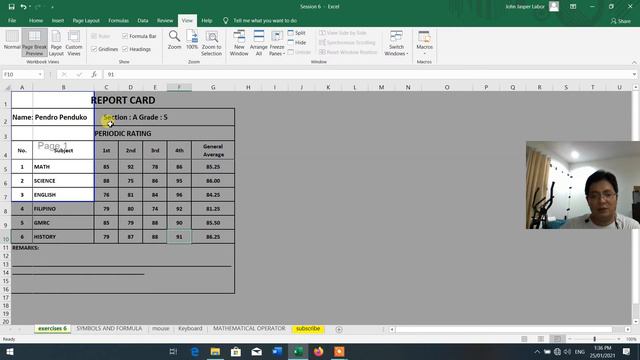The image size is (640, 360).
Task: Open a New Window
Action: (x=239, y=42)
